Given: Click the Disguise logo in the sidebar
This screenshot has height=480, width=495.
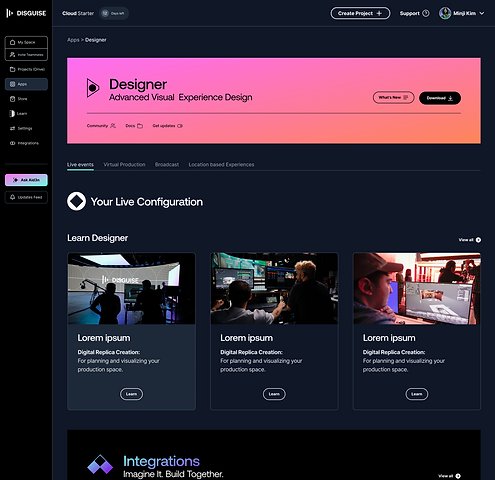Looking at the screenshot, I should (26, 13).
